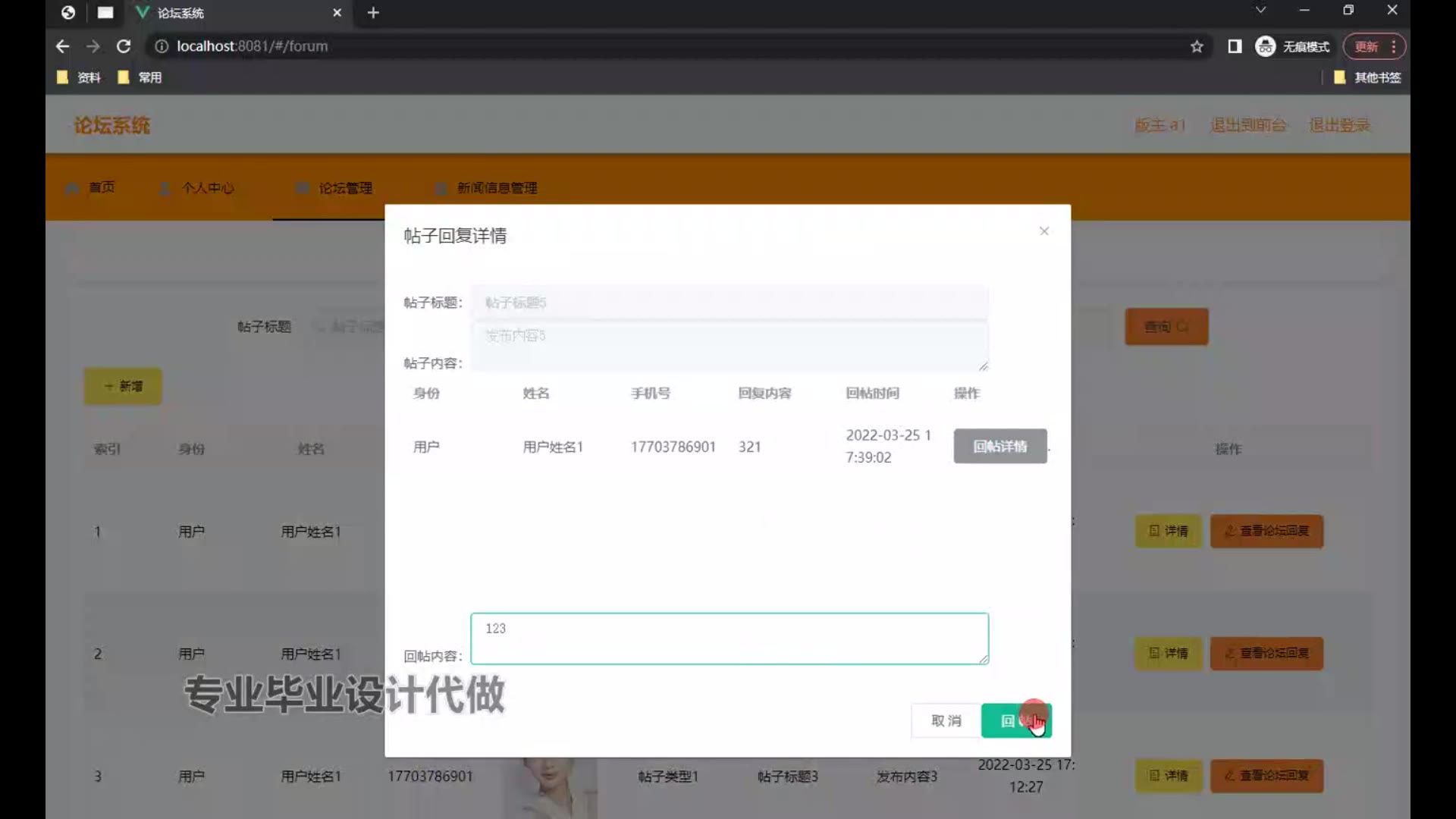1456x819 pixels.
Task: Open the tab search dropdown chevron
Action: [x=1260, y=10]
